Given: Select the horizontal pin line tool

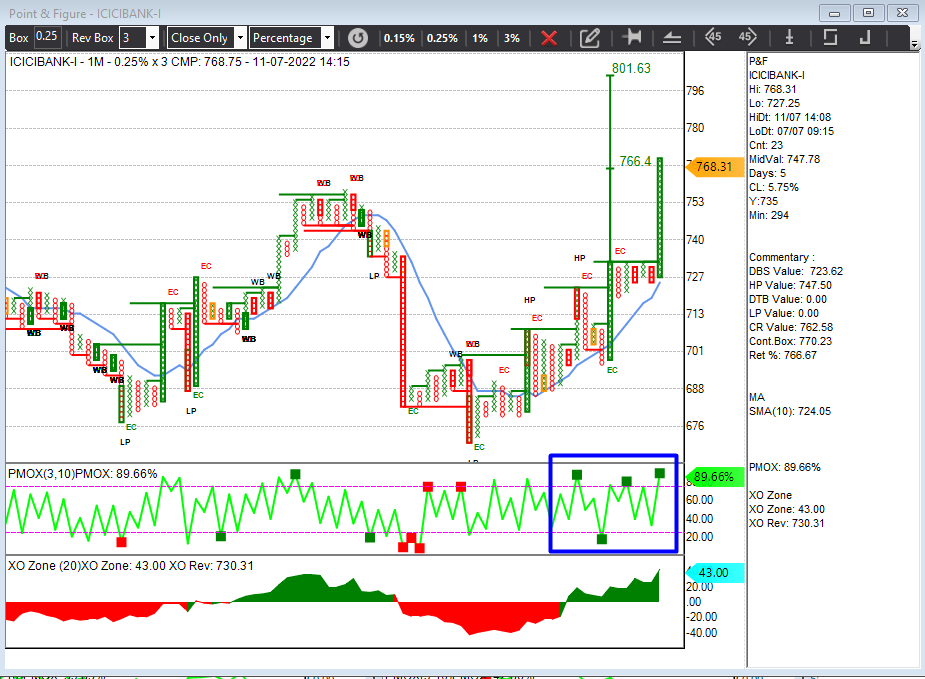Looking at the screenshot, I should click(631, 37).
